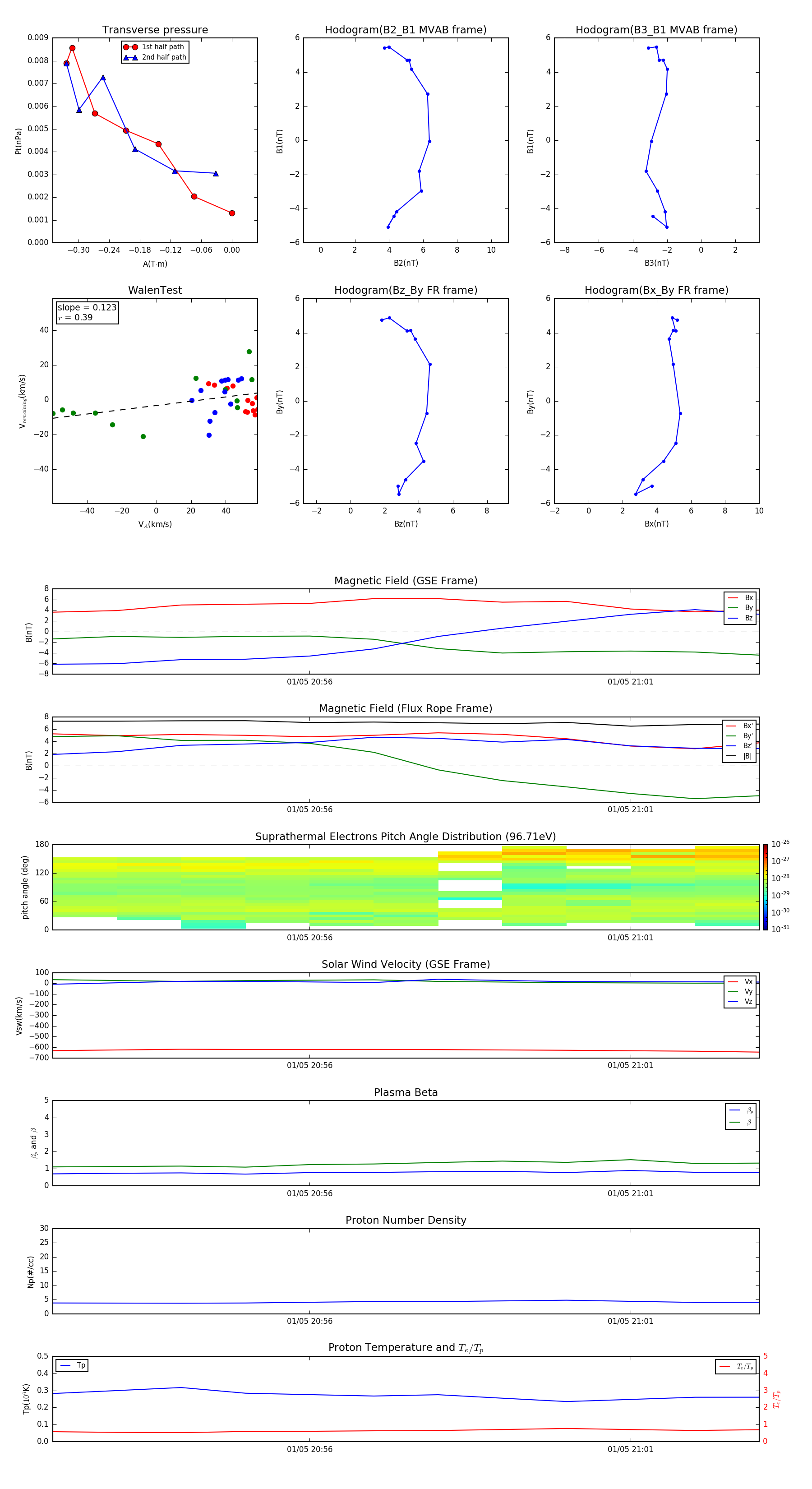The height and width of the screenshot is (1489, 812).
Task: Click the 'Hodogram(Bz_By FR frame)' title
Action: point(406,290)
